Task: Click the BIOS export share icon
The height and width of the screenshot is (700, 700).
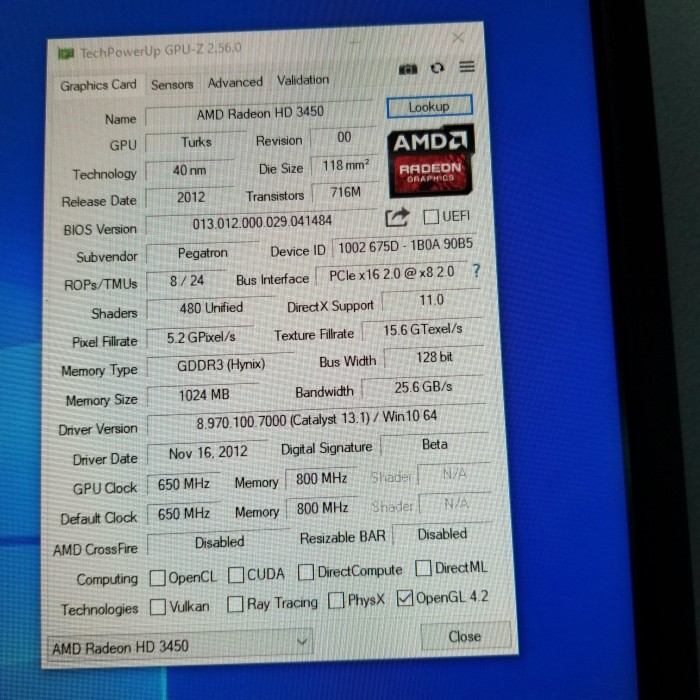Action: (397, 217)
